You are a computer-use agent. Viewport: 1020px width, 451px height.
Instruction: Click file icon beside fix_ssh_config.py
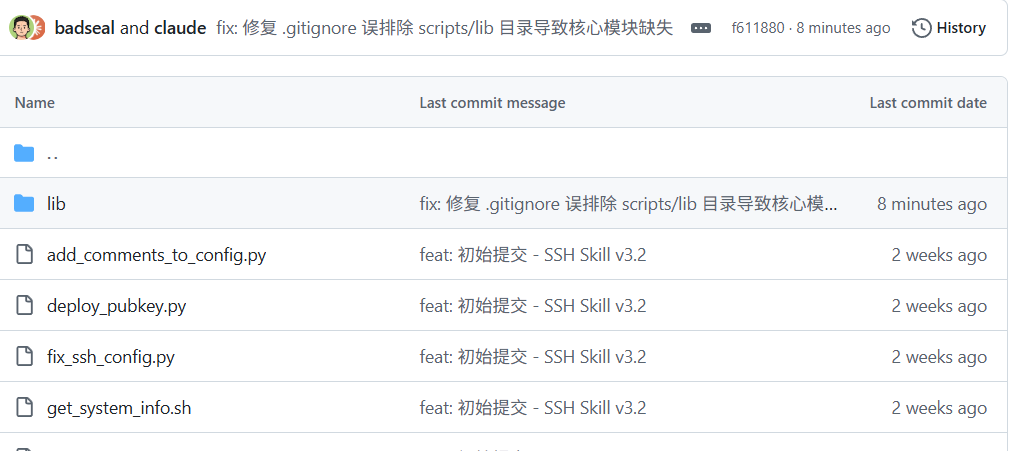[24, 357]
